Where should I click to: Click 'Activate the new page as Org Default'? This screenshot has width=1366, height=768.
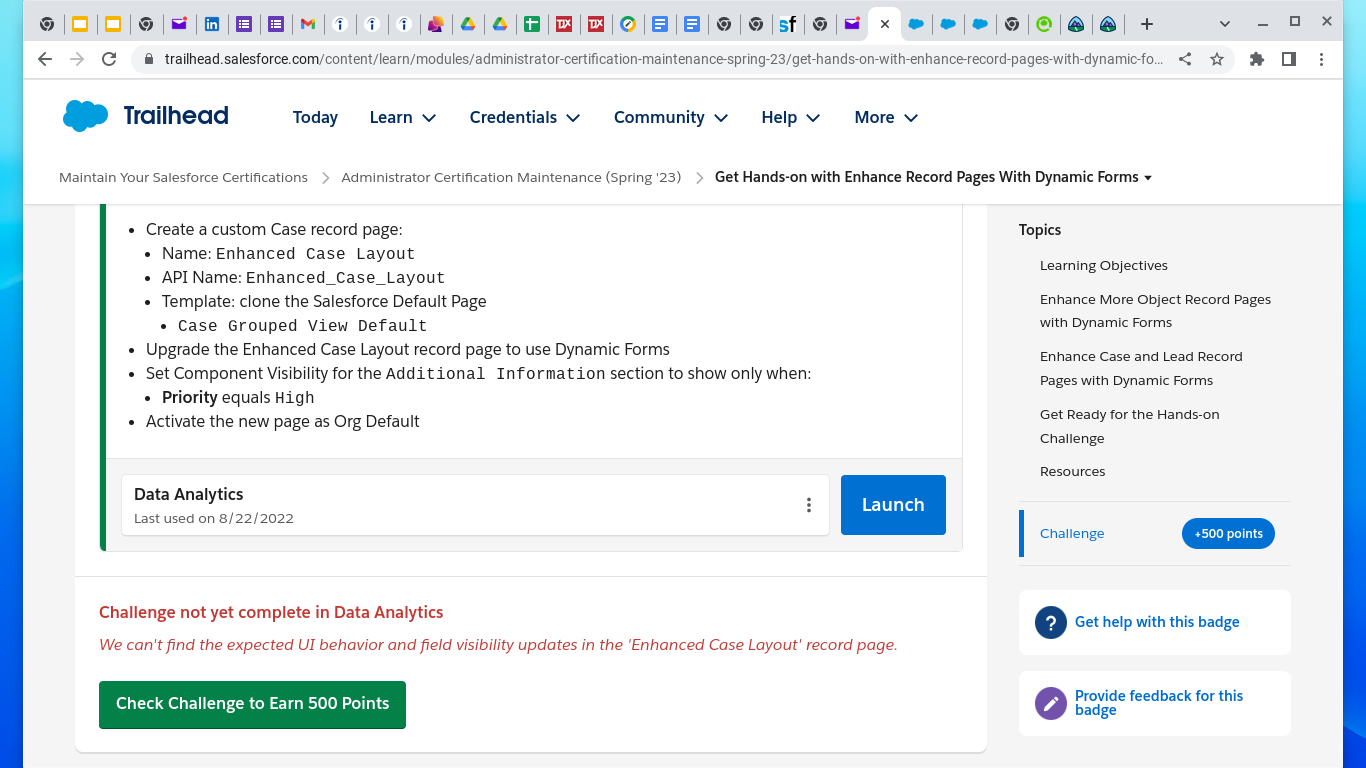click(x=283, y=421)
